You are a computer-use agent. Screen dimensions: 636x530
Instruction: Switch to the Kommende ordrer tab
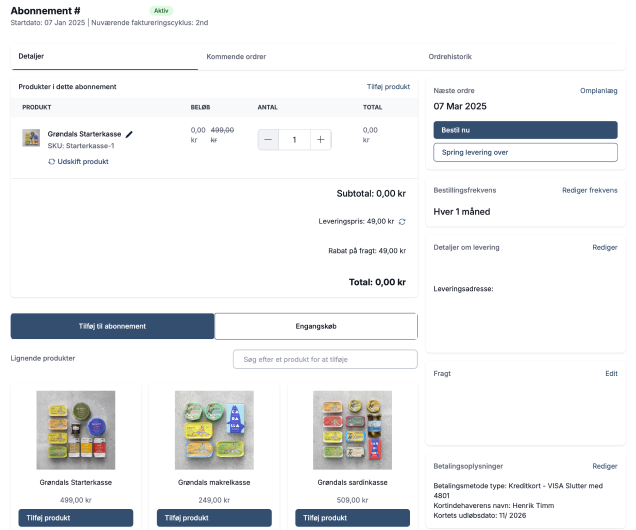click(236, 57)
